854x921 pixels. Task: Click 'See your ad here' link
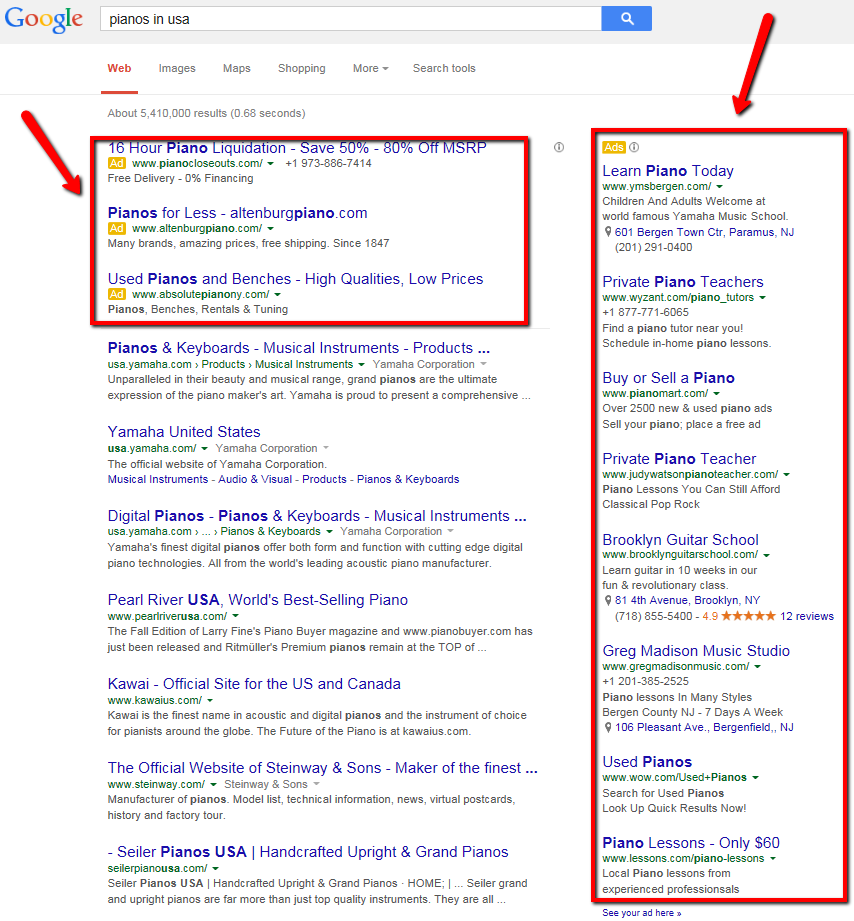point(641,913)
